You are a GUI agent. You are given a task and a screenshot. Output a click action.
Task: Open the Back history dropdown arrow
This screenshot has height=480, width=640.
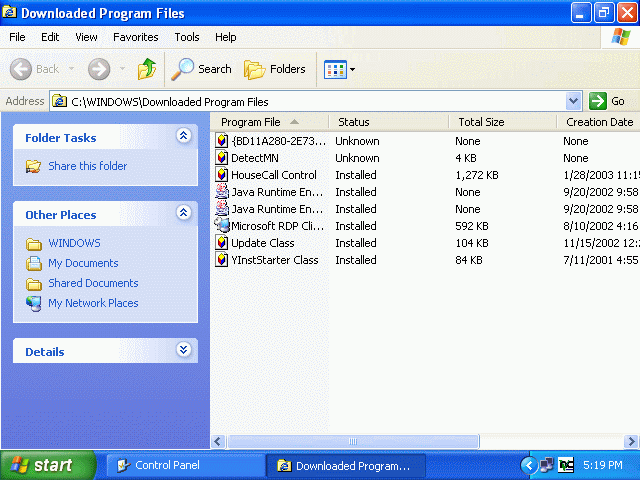click(x=72, y=69)
